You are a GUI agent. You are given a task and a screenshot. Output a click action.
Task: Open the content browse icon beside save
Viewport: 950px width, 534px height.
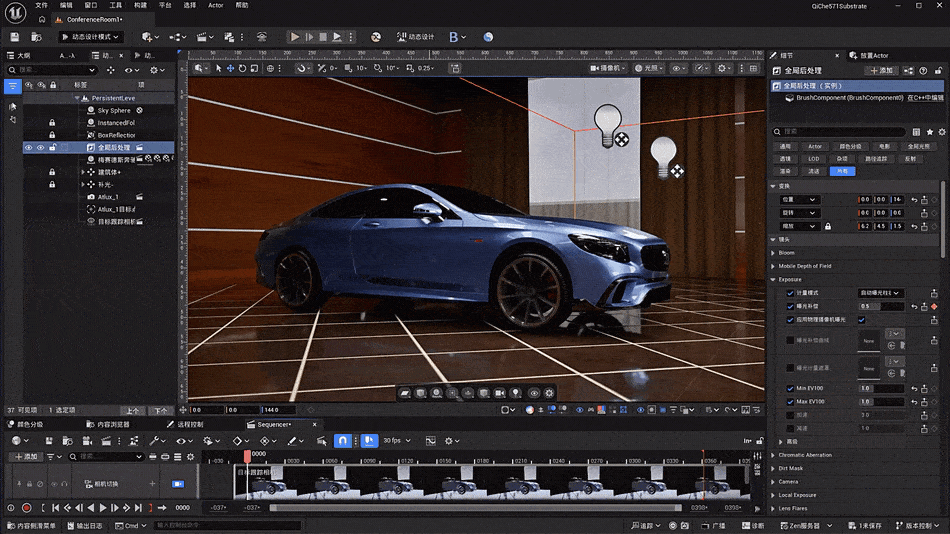click(36, 37)
